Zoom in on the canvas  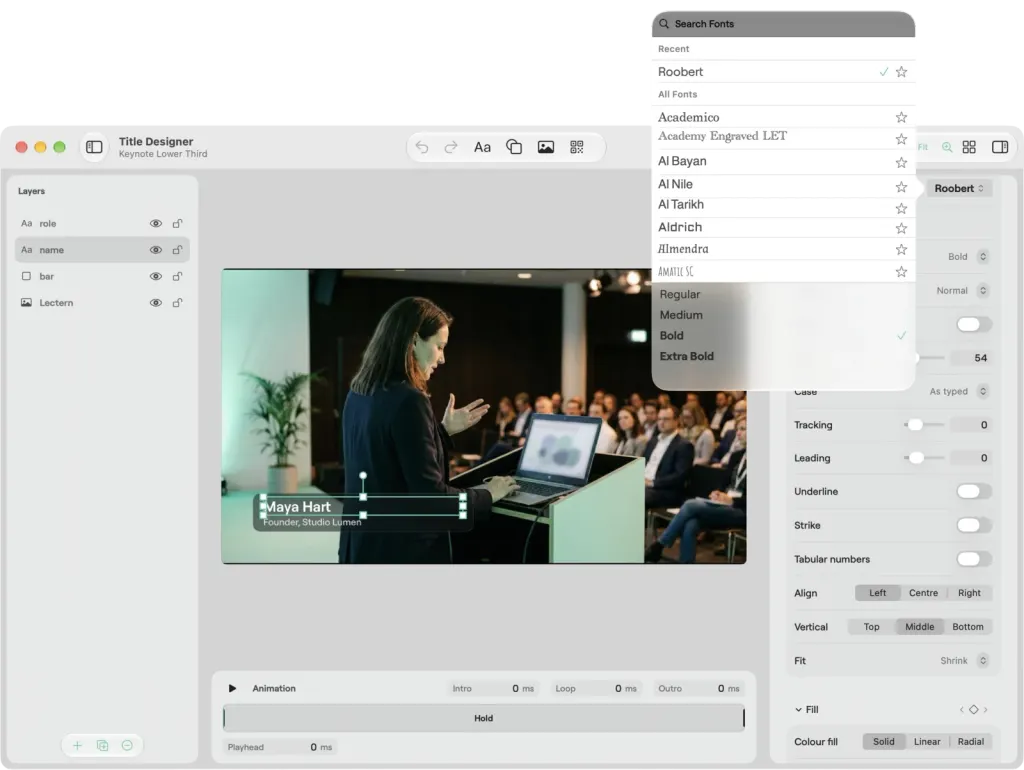tap(946, 147)
